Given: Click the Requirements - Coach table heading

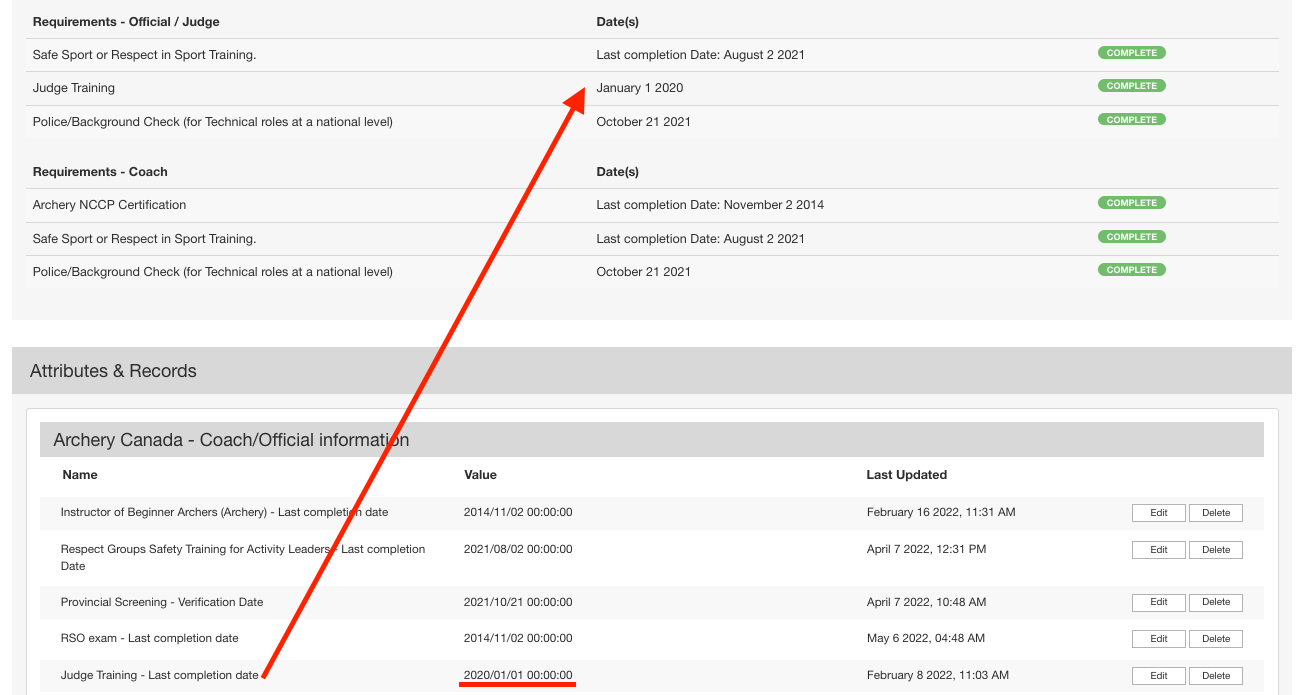Looking at the screenshot, I should (100, 172).
